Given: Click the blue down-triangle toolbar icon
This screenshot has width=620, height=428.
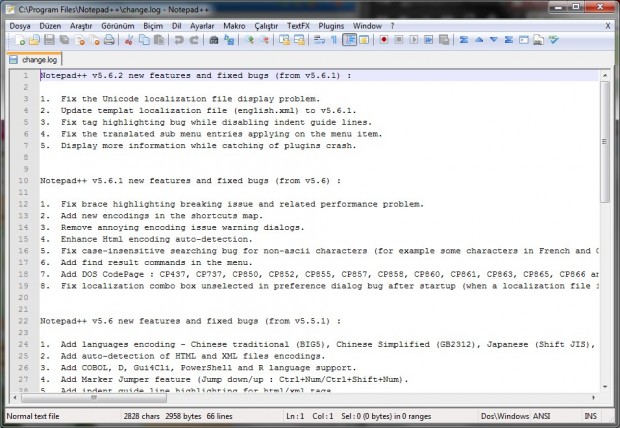Looking at the screenshot, I should pos(494,40).
